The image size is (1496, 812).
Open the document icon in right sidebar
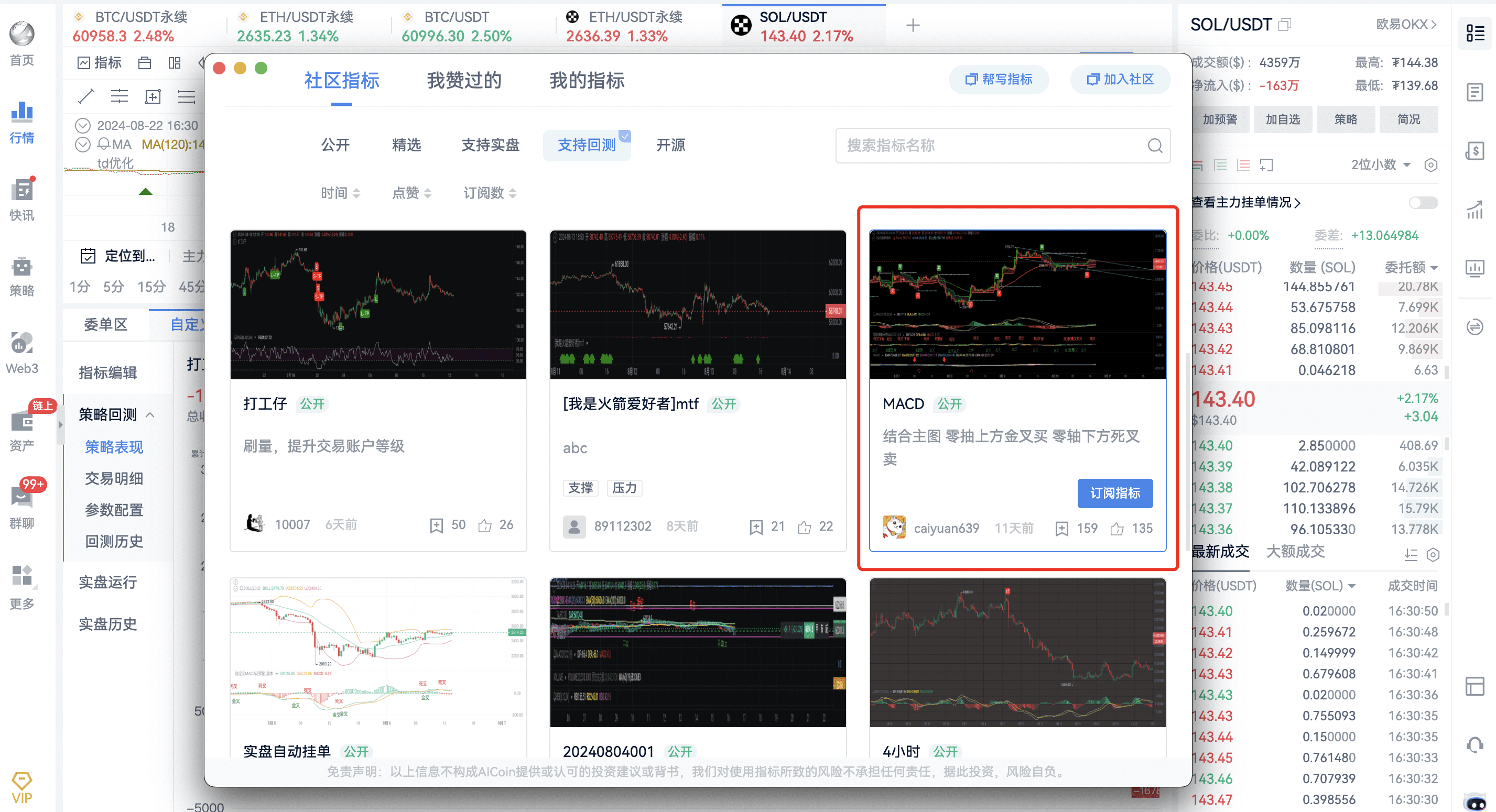1475,92
